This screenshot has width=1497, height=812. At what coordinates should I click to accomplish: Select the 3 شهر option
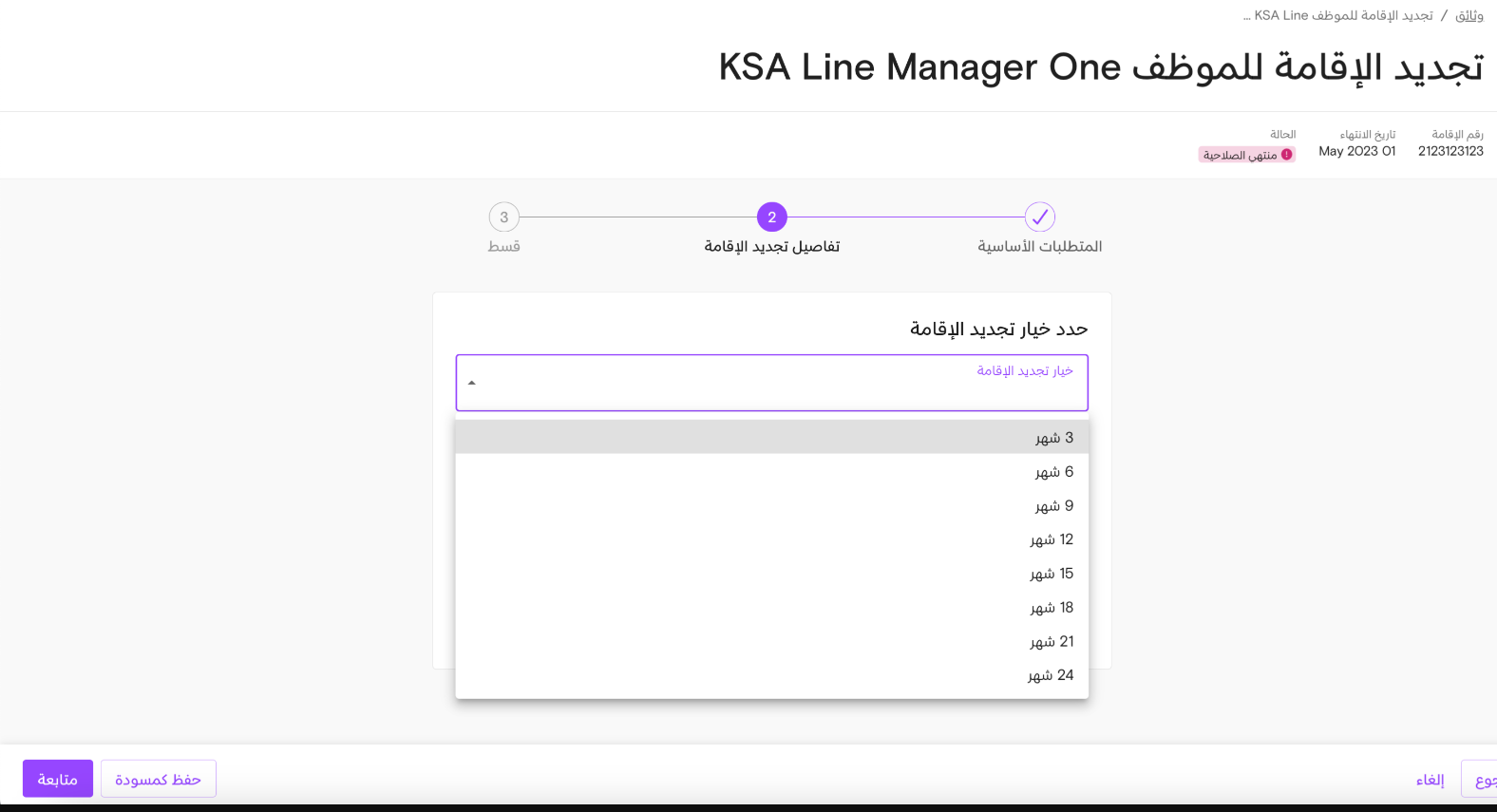772,437
